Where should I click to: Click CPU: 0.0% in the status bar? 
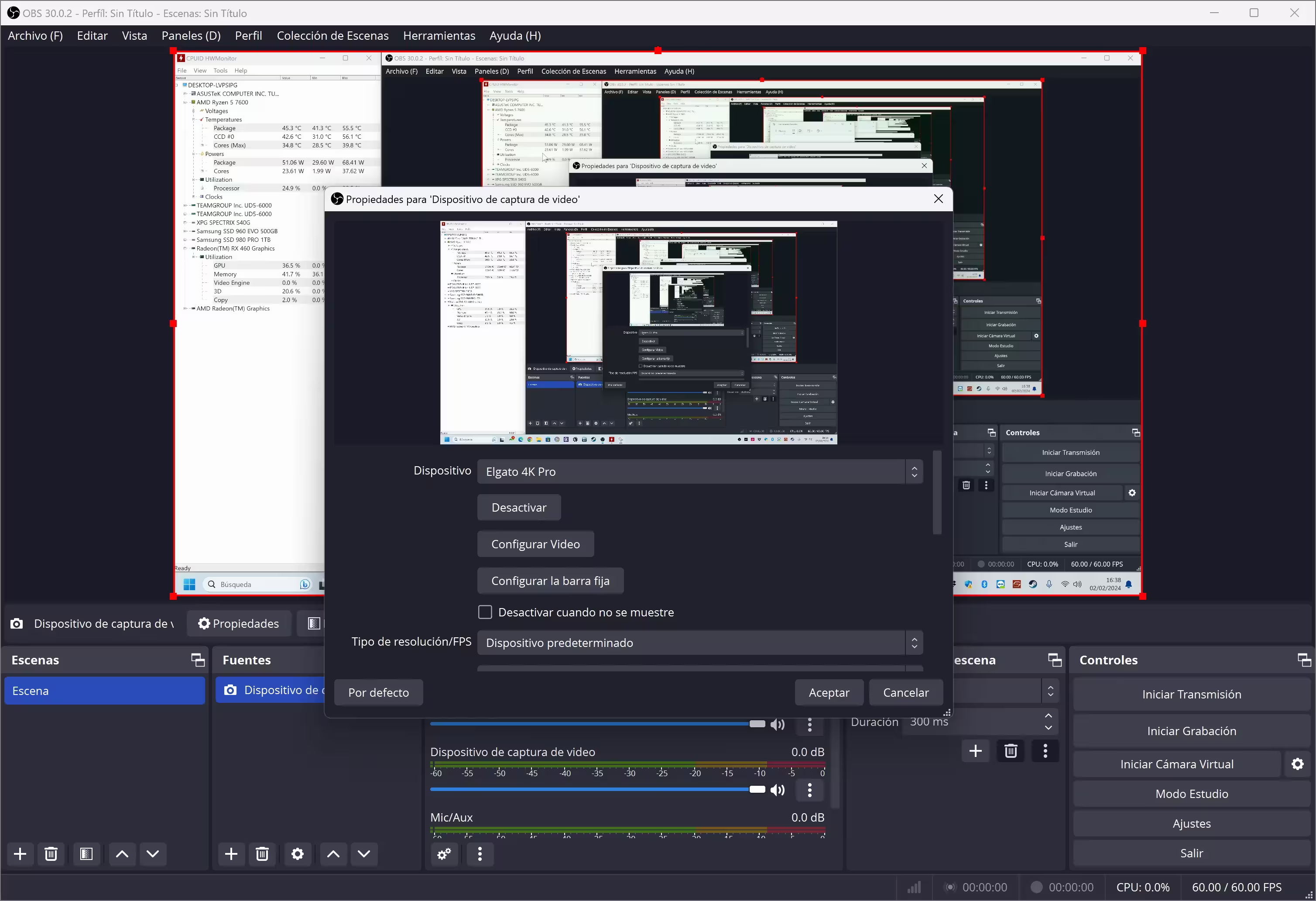1143,887
